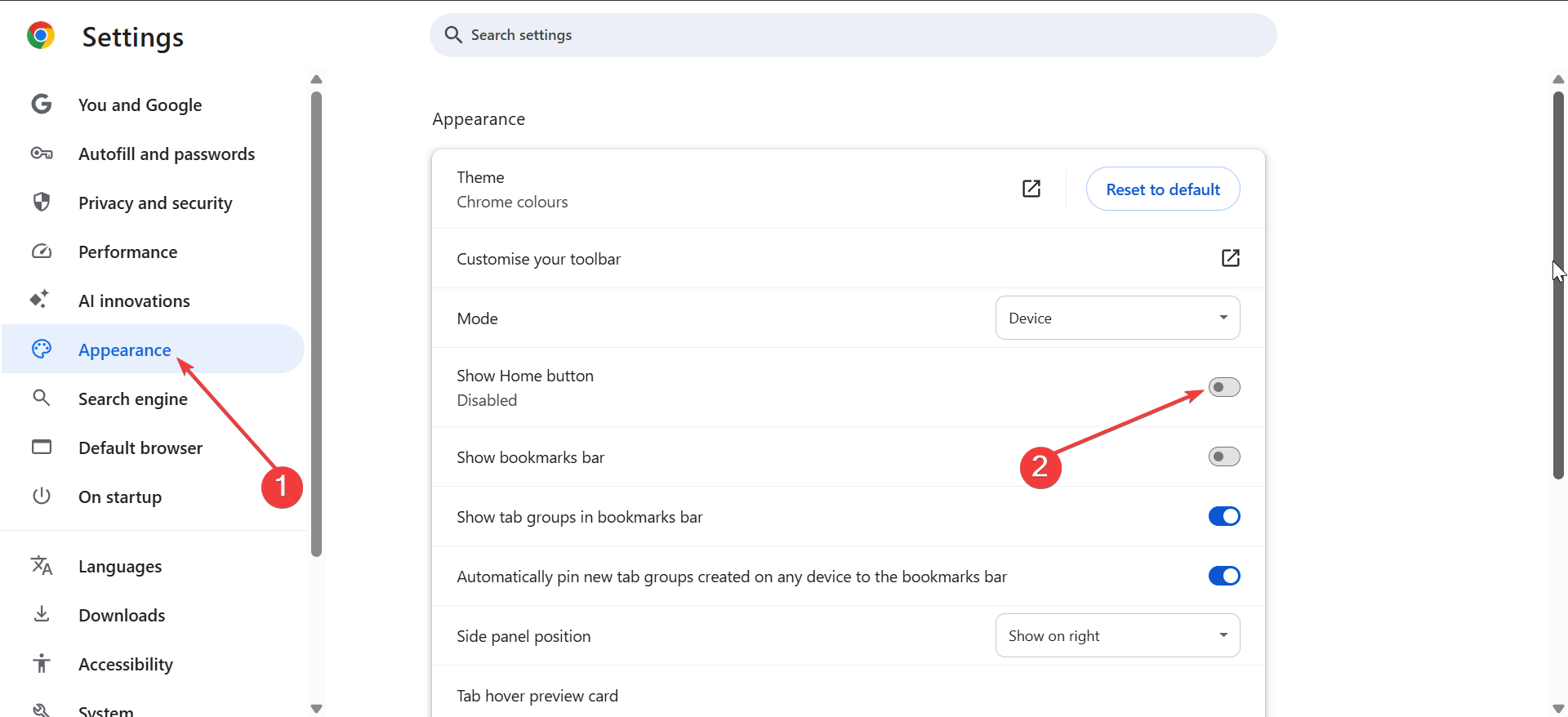
Task: Click the On startup power icon
Action: (42, 496)
